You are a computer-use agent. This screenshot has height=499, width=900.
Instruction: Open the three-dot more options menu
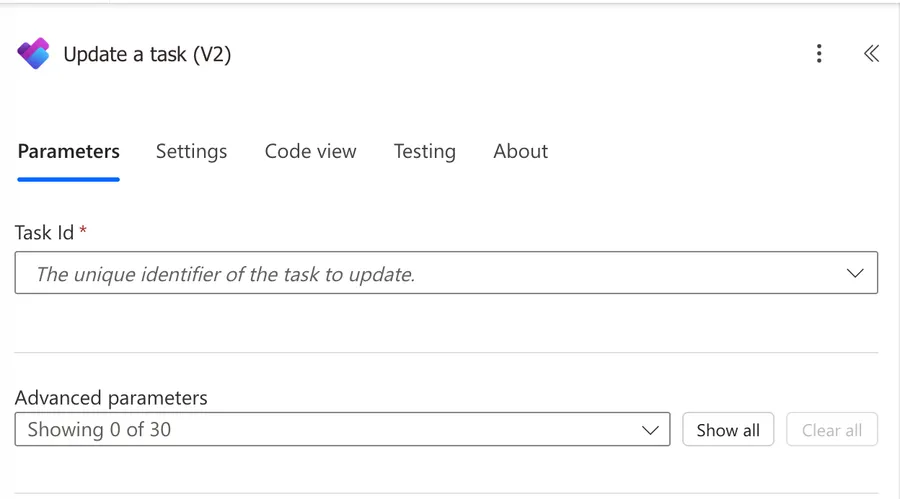[x=819, y=53]
